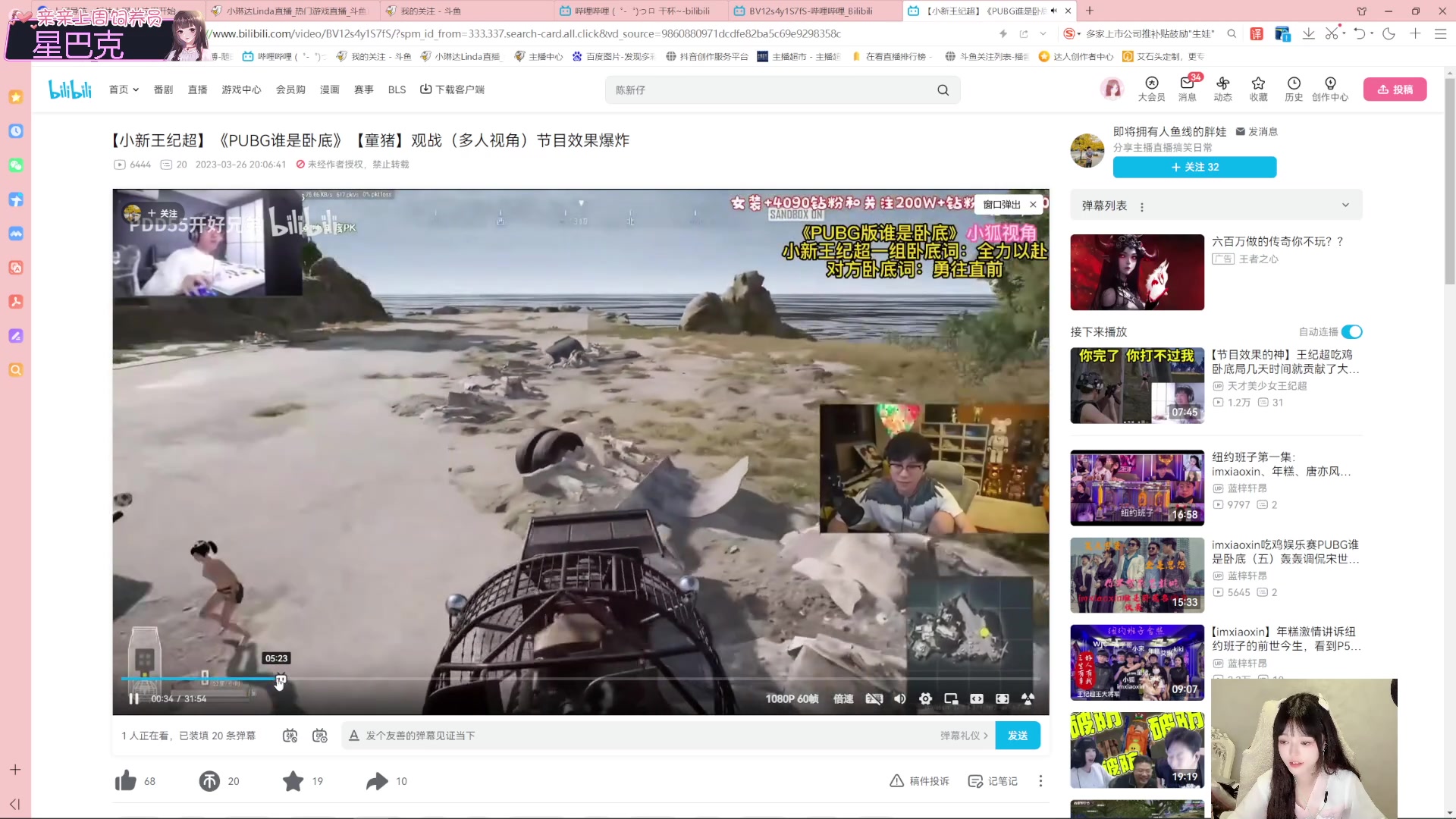
Task: Open uploader avatar profile
Action: coord(1087,150)
